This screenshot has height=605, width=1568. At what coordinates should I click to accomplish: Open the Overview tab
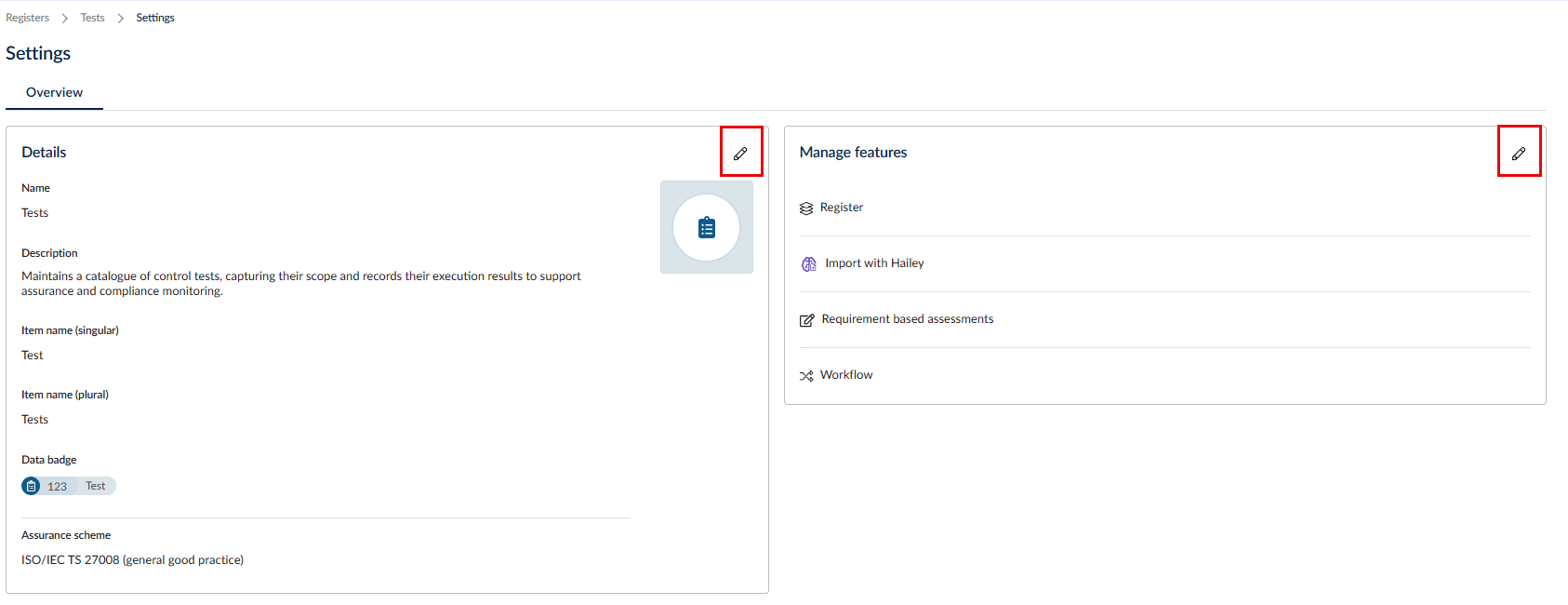tap(54, 92)
